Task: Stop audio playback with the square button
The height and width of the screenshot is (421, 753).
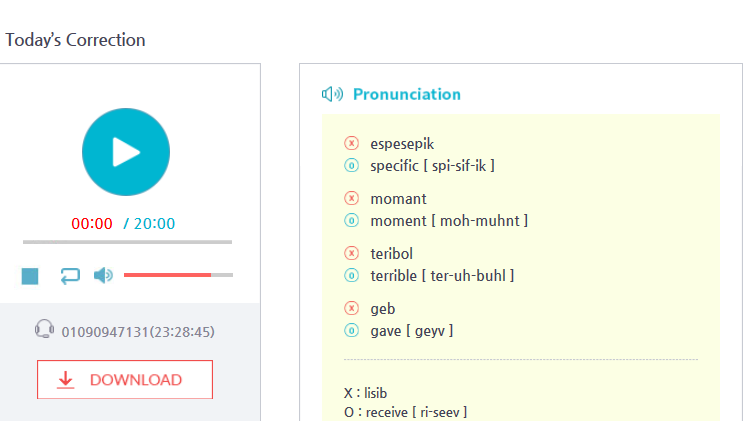Action: pos(30,276)
